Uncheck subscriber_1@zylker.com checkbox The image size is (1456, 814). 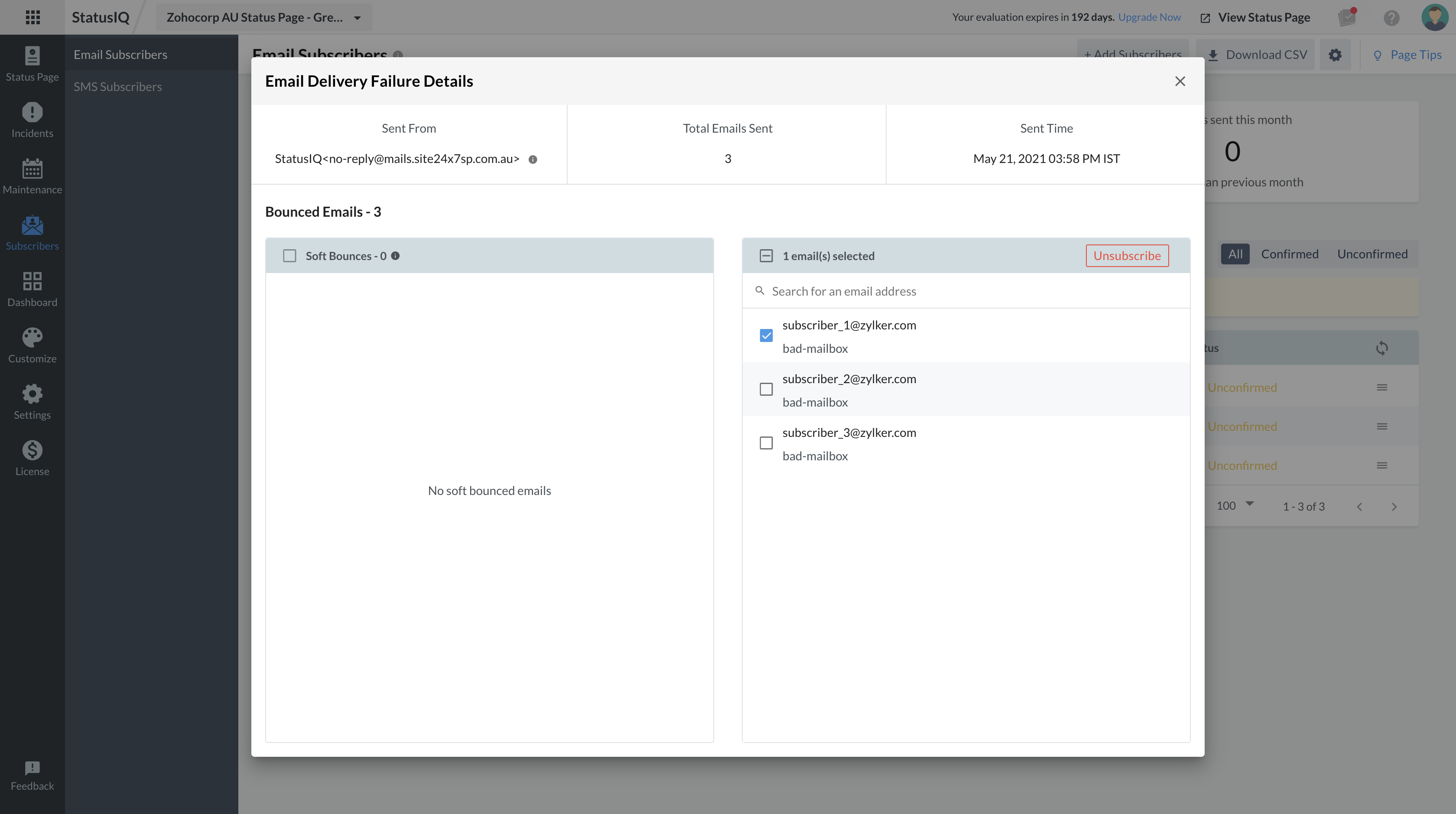pos(766,336)
